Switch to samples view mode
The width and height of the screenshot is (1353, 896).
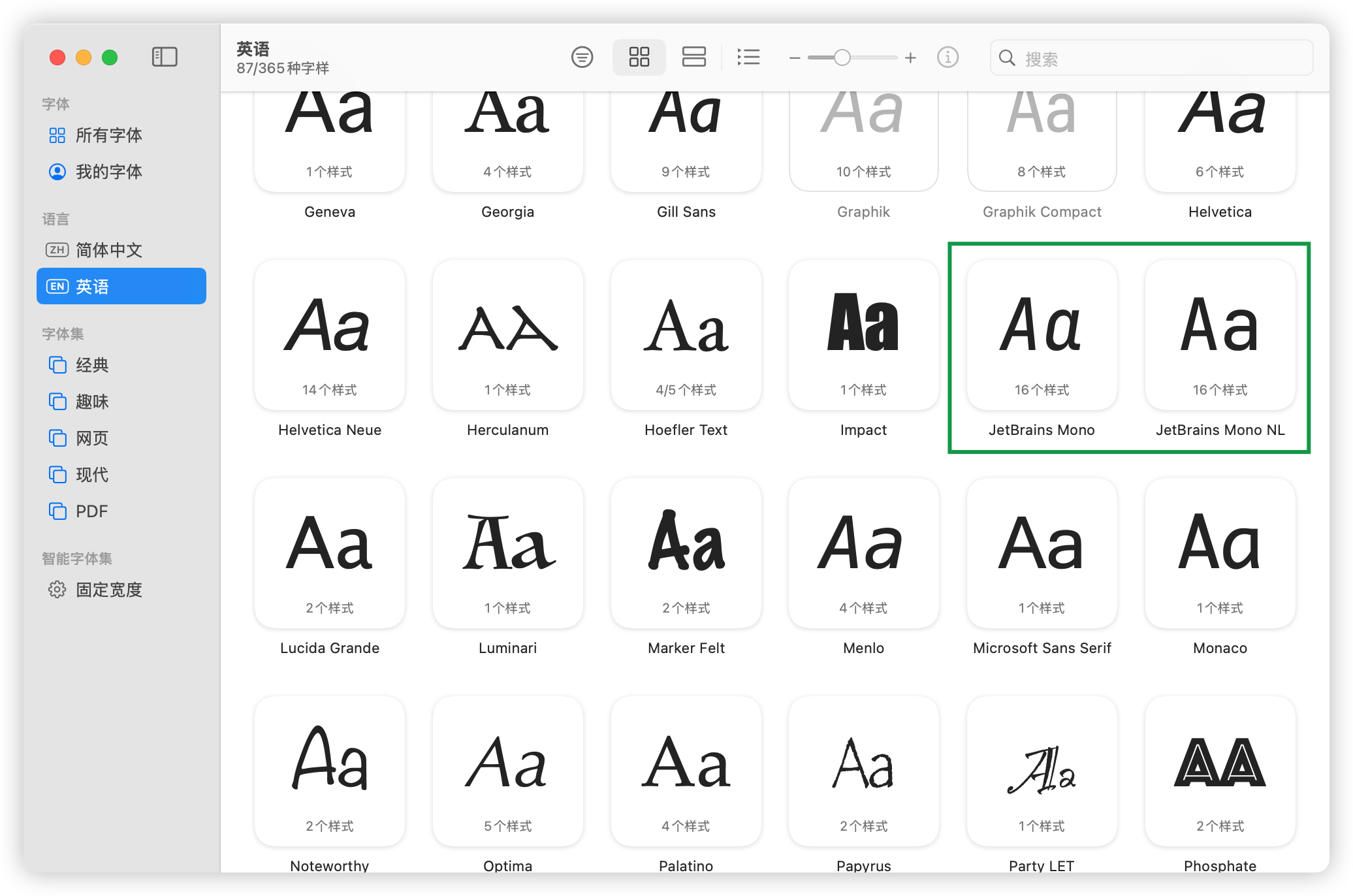(693, 57)
